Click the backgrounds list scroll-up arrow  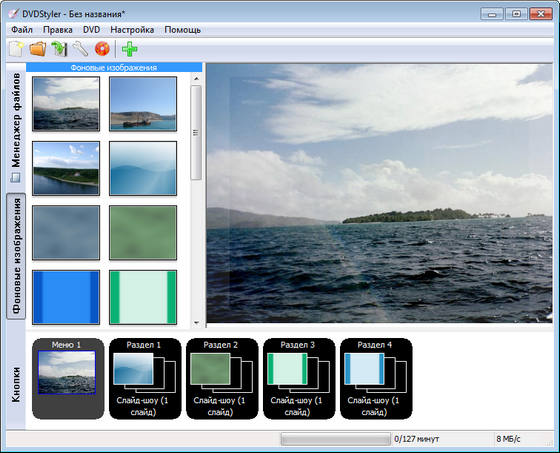click(196, 78)
